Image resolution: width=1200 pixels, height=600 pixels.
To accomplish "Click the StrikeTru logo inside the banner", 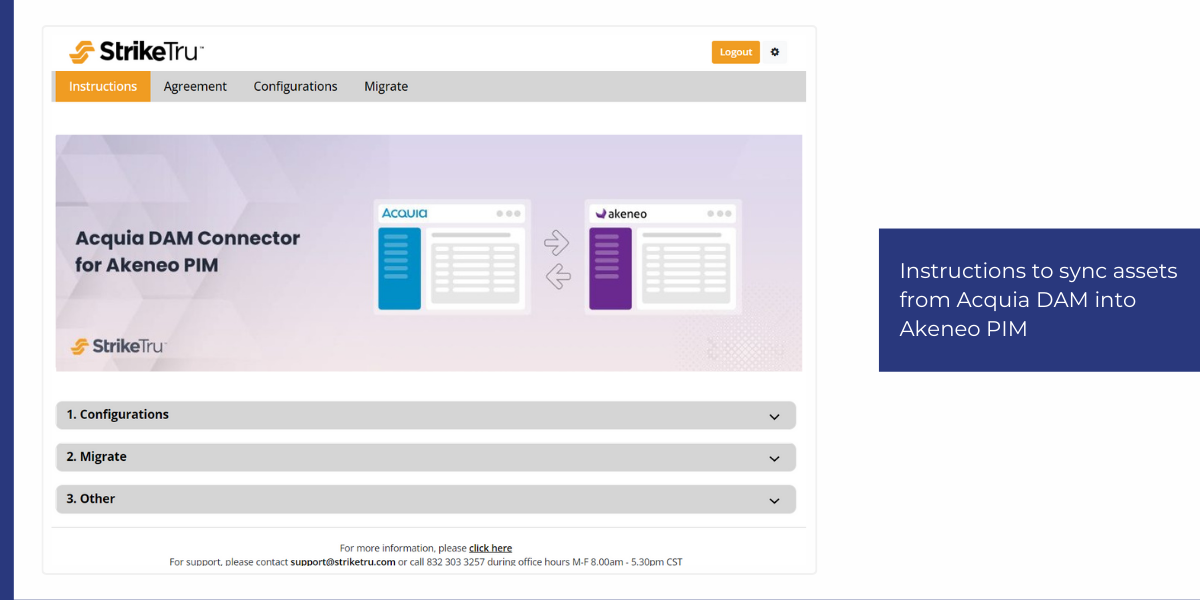I will 118,346.
